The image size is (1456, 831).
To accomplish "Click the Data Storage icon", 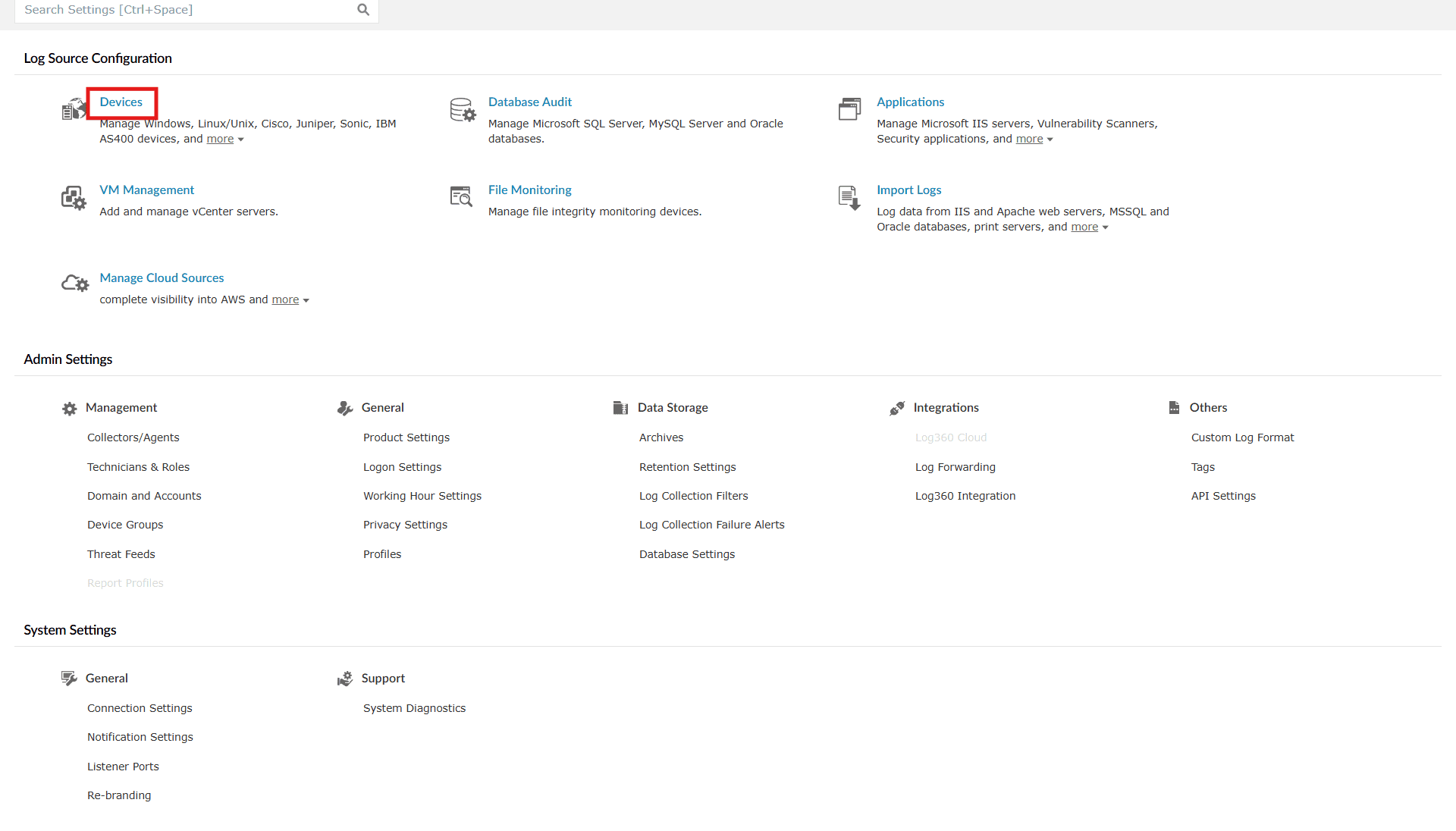I will [x=620, y=407].
